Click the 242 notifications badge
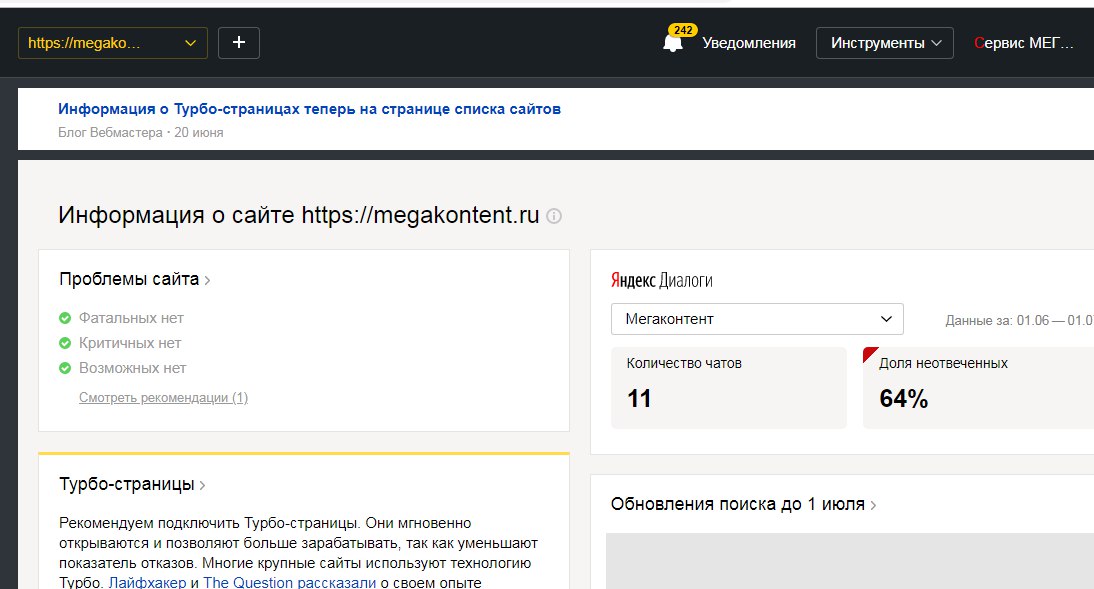Screen dimensions: 1094x589 (683, 30)
